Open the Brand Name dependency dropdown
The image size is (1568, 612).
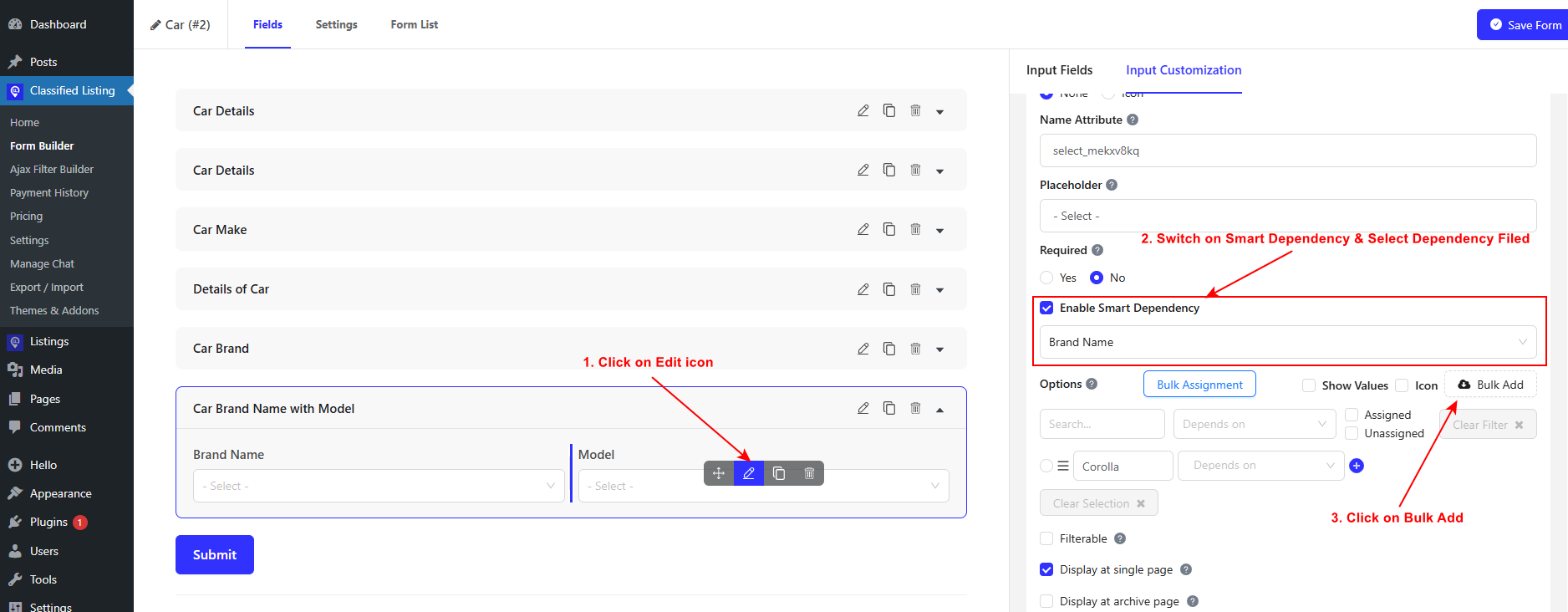(1288, 342)
